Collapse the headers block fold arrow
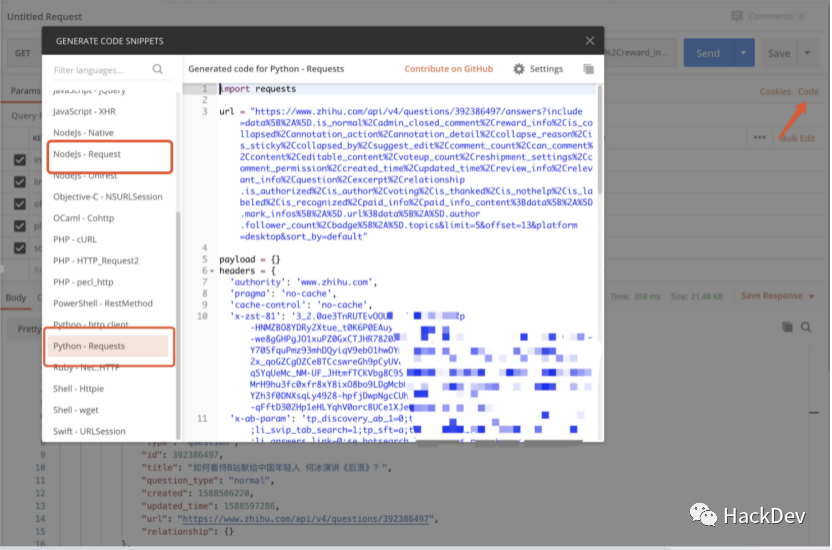Viewport: 832px width, 550px height. tap(212, 271)
